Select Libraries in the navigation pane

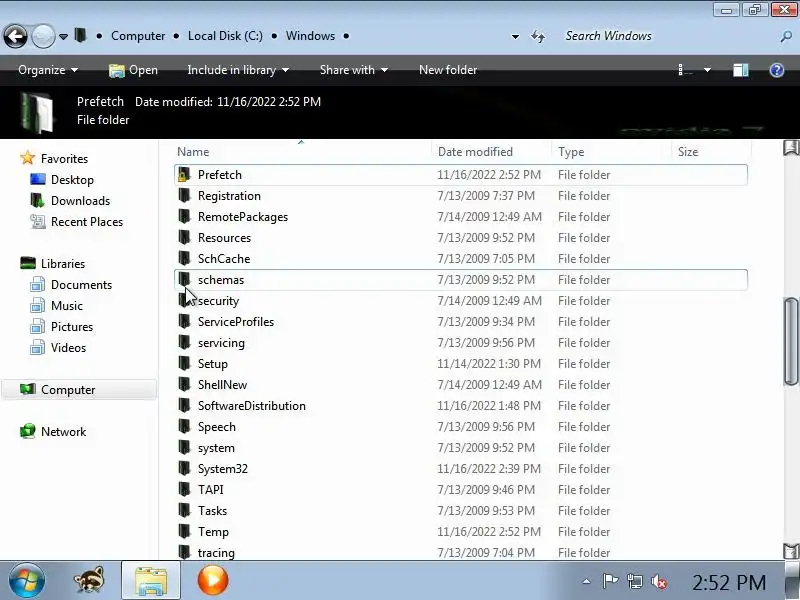tap(63, 264)
